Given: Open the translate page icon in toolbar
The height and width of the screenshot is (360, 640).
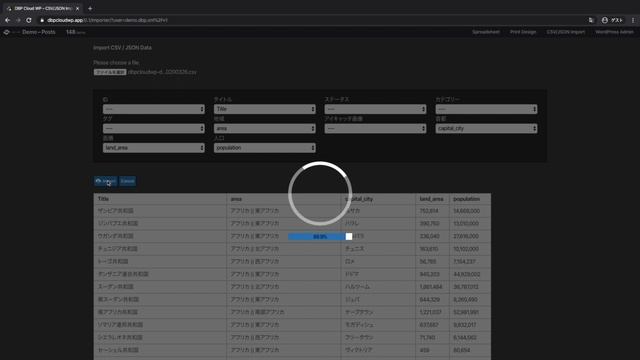Looking at the screenshot, I should [591, 20].
